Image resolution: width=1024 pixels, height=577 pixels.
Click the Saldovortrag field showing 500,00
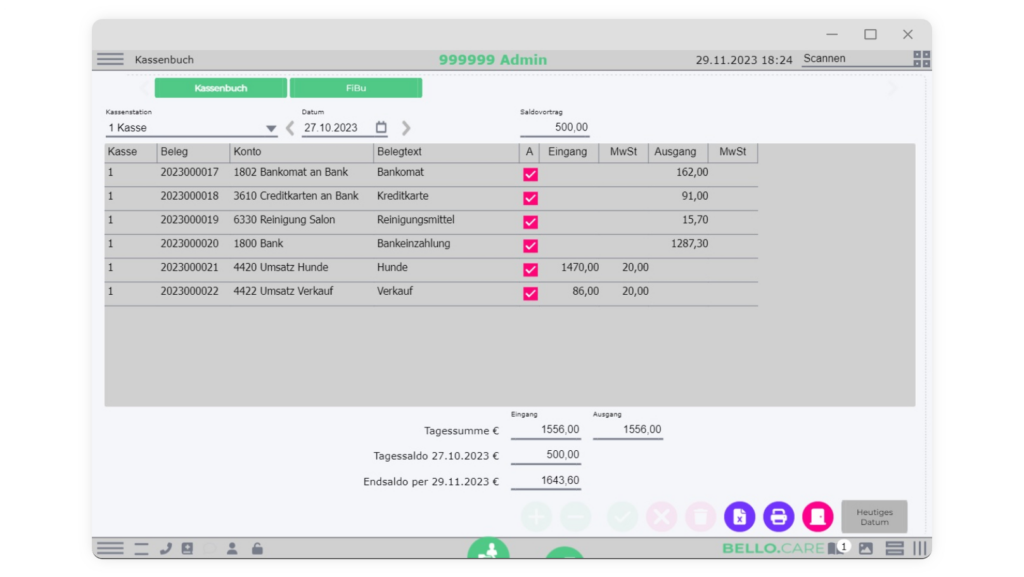point(554,127)
